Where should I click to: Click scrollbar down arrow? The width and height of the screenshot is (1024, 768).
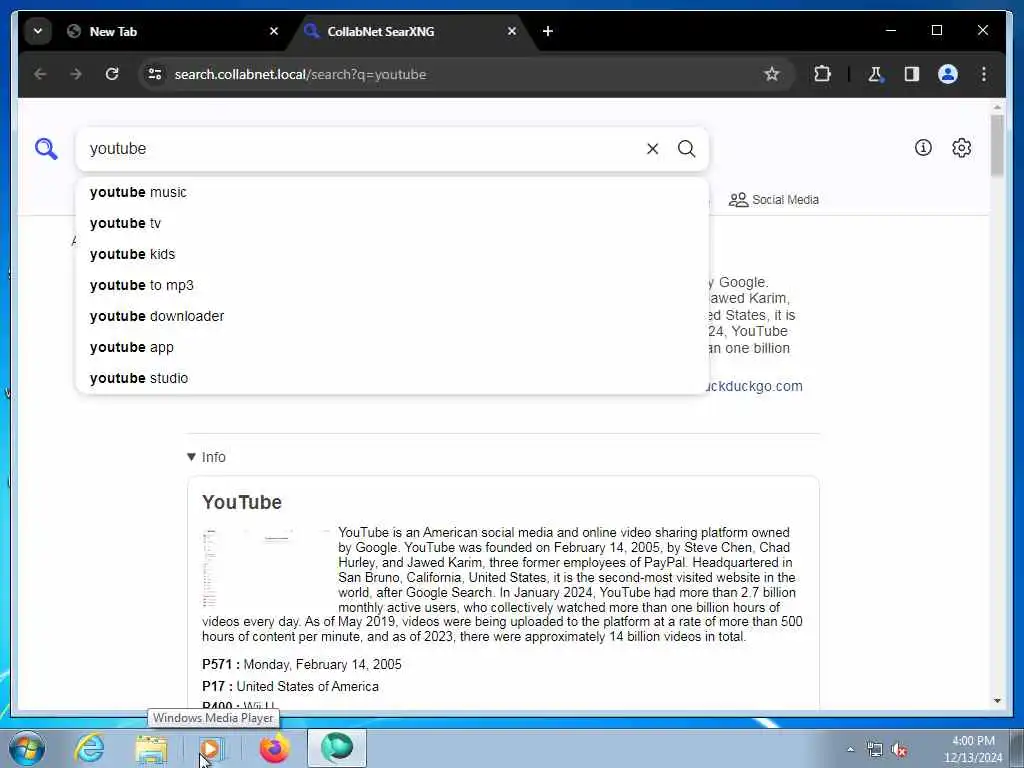[x=997, y=701]
